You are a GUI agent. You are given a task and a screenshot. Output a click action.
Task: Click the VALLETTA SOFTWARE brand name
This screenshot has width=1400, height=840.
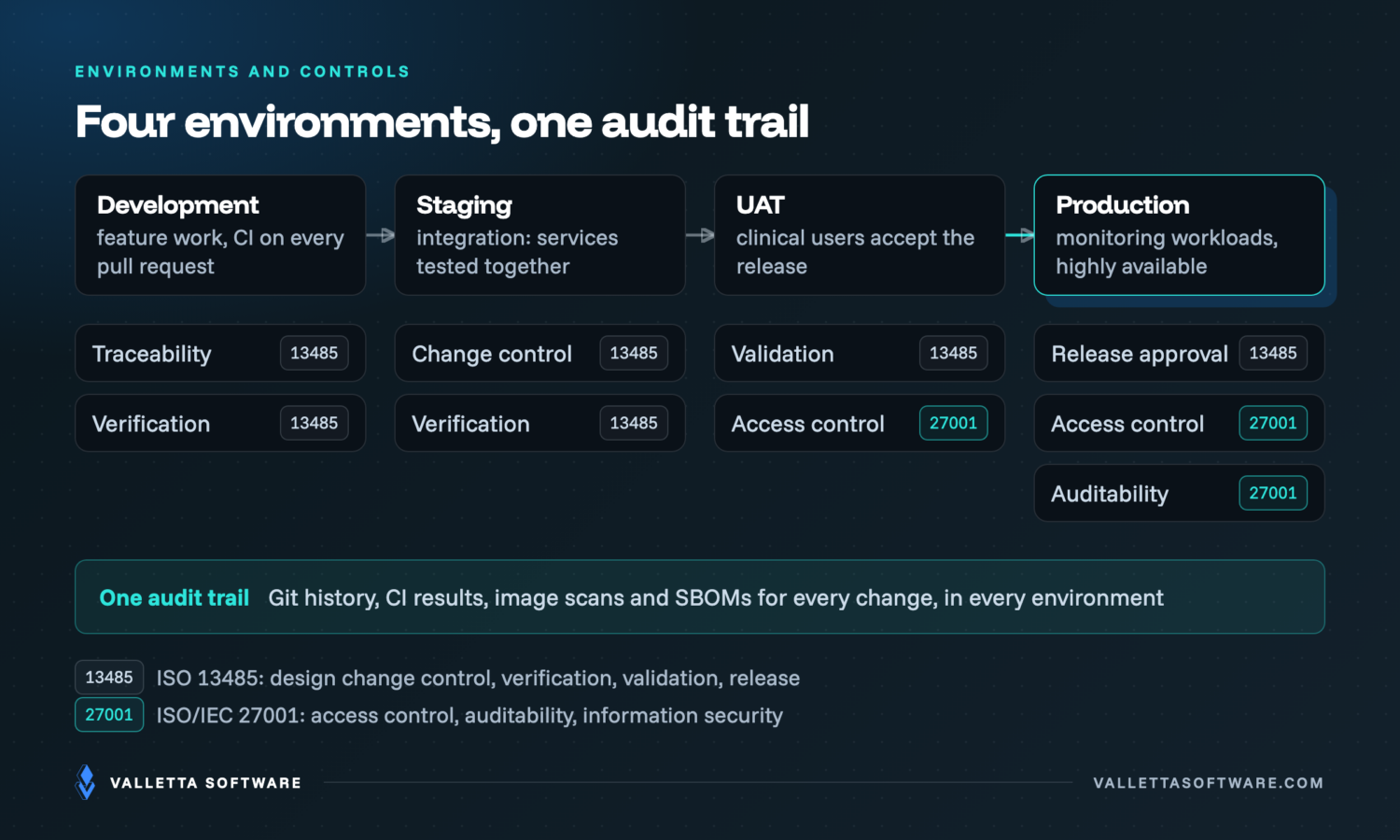click(x=205, y=783)
